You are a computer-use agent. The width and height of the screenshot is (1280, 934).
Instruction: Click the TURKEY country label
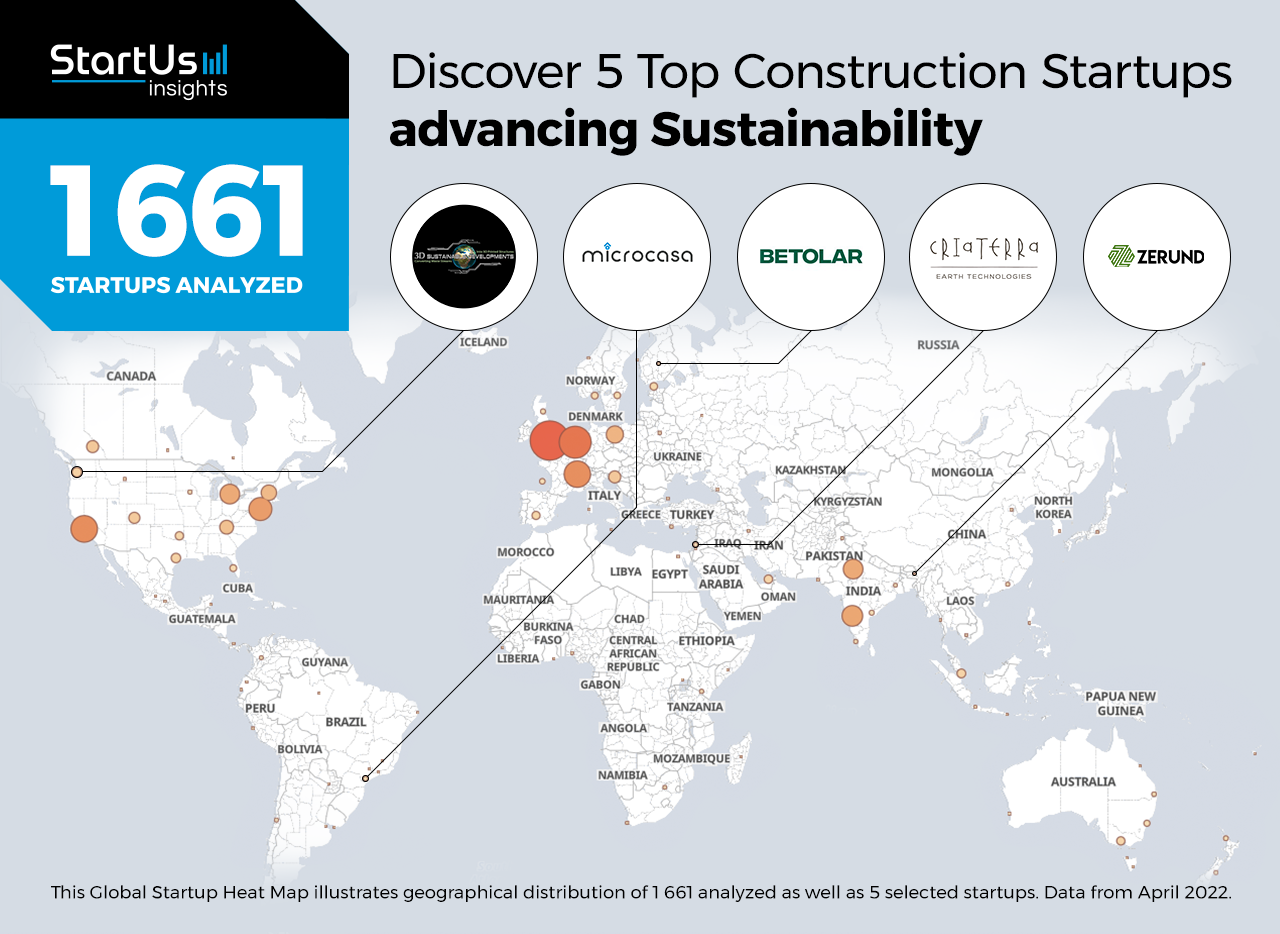(x=692, y=515)
